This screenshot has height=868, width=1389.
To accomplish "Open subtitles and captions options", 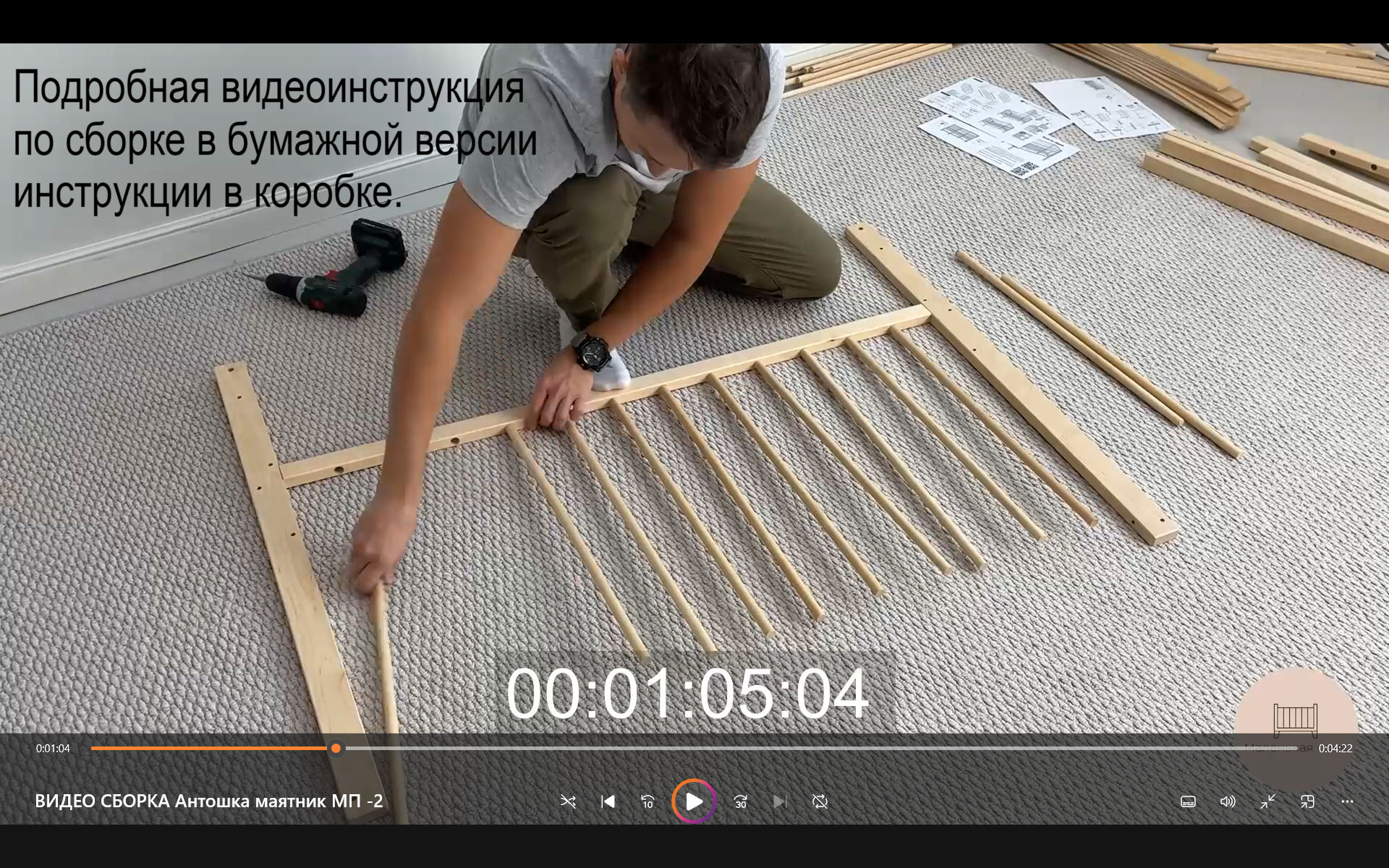I will (x=1188, y=801).
